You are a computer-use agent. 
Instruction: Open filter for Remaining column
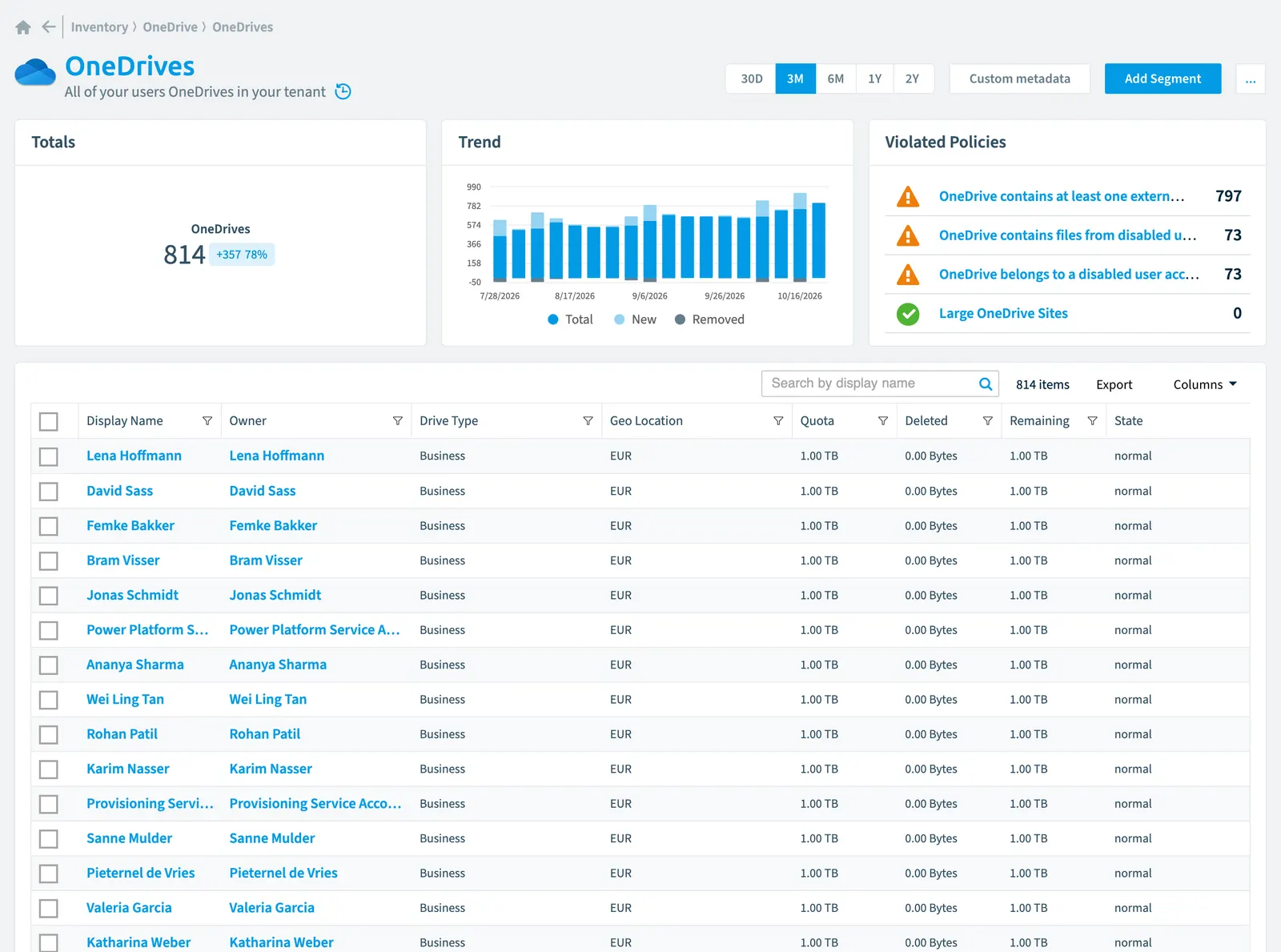pyautogui.click(x=1093, y=421)
